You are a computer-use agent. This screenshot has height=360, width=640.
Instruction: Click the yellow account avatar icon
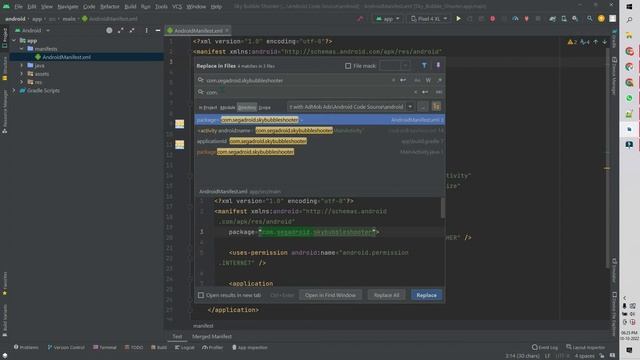coord(601,19)
